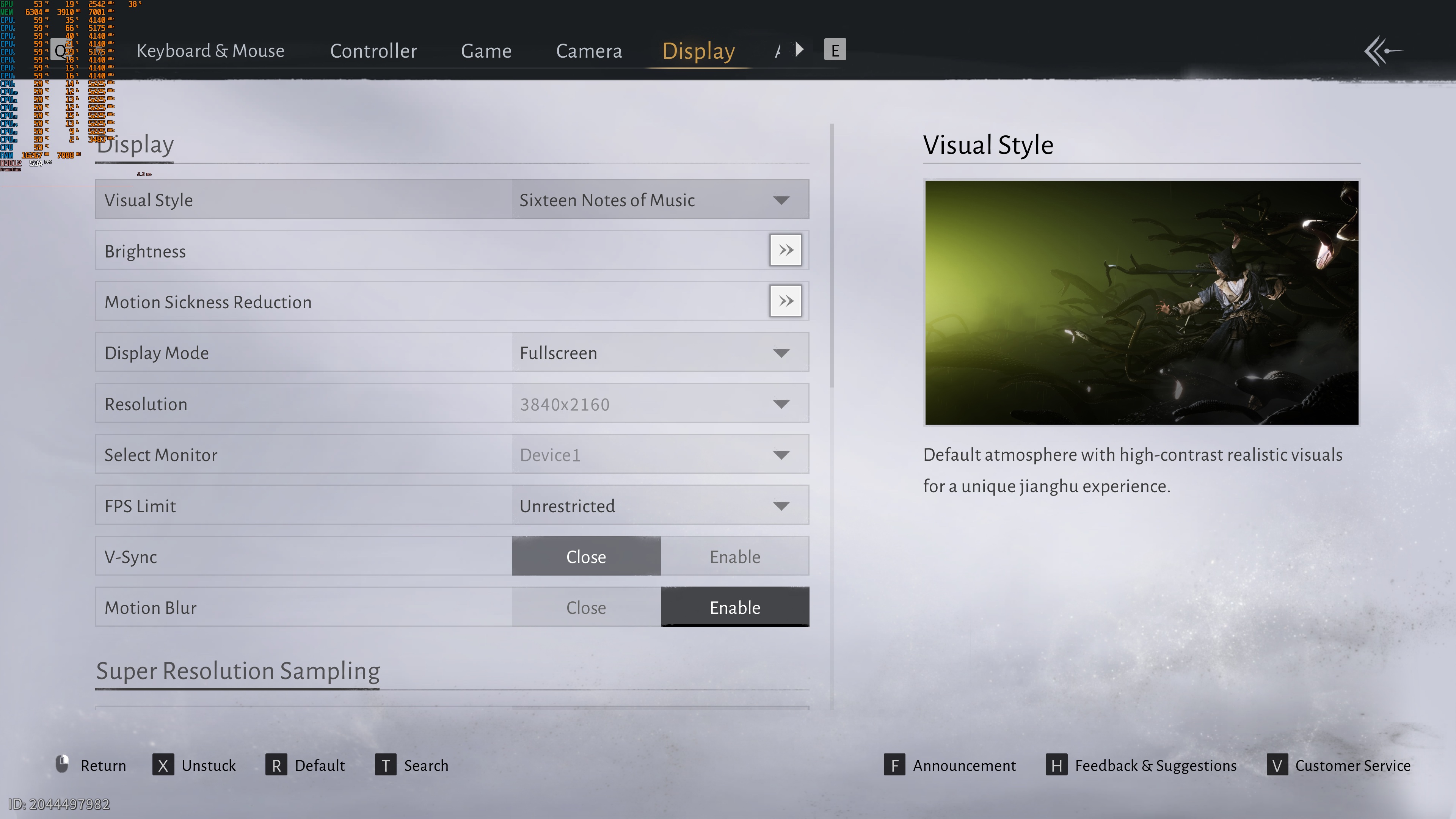This screenshot has height=819, width=1456.
Task: Click the F Announcement key icon
Action: click(894, 765)
